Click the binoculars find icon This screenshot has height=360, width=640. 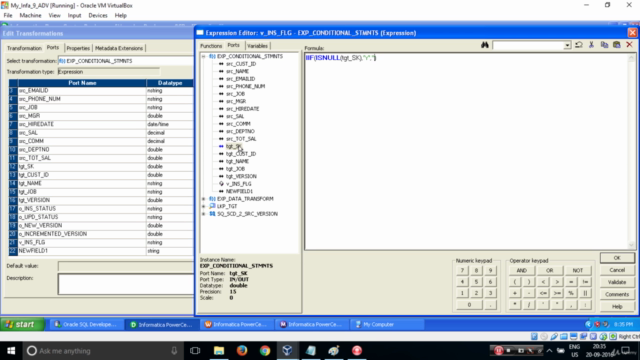click(x=484, y=45)
